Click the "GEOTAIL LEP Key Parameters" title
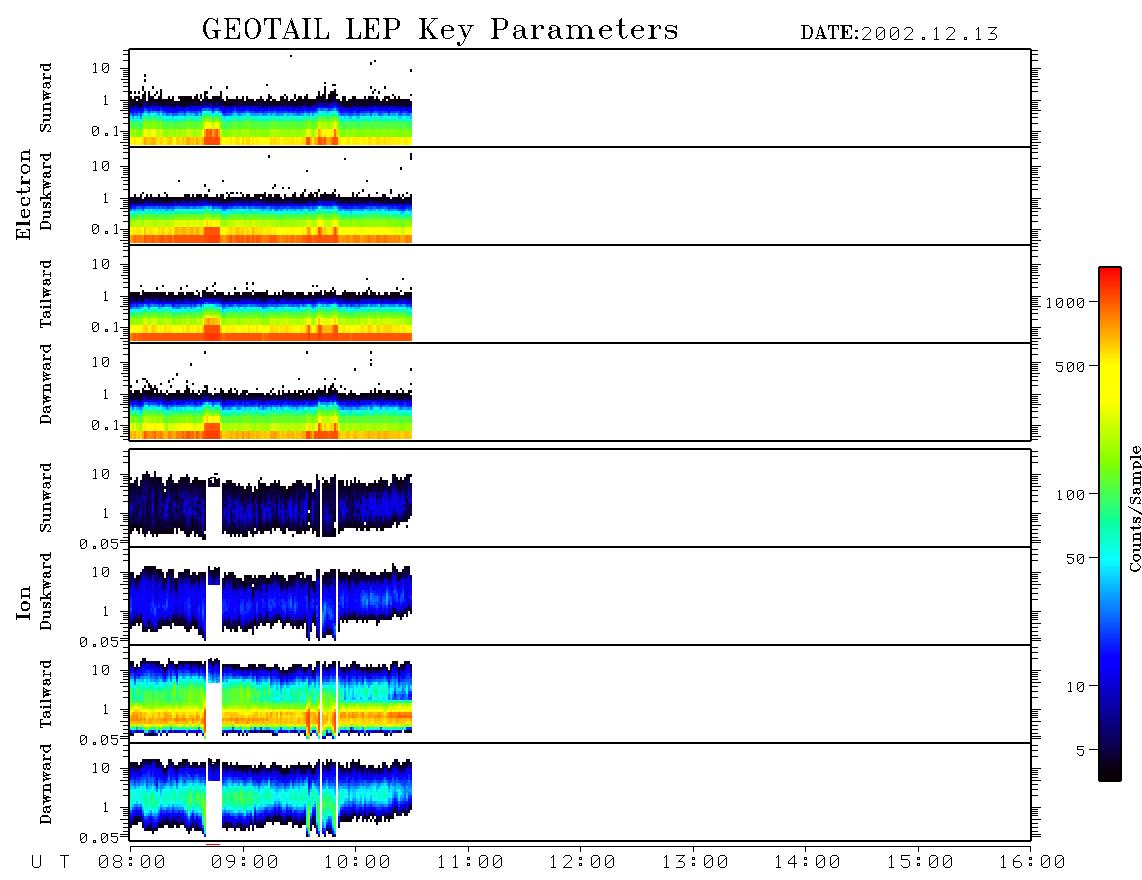 click(x=441, y=31)
